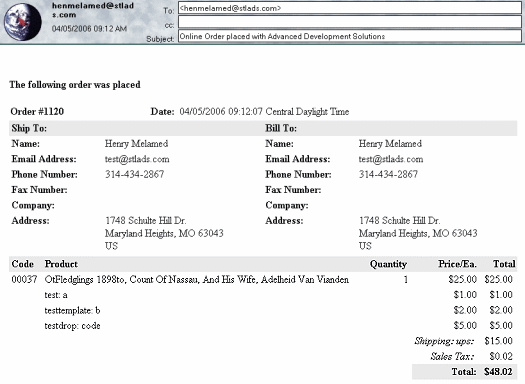
Task: Click the Code column header
Action: point(22,264)
